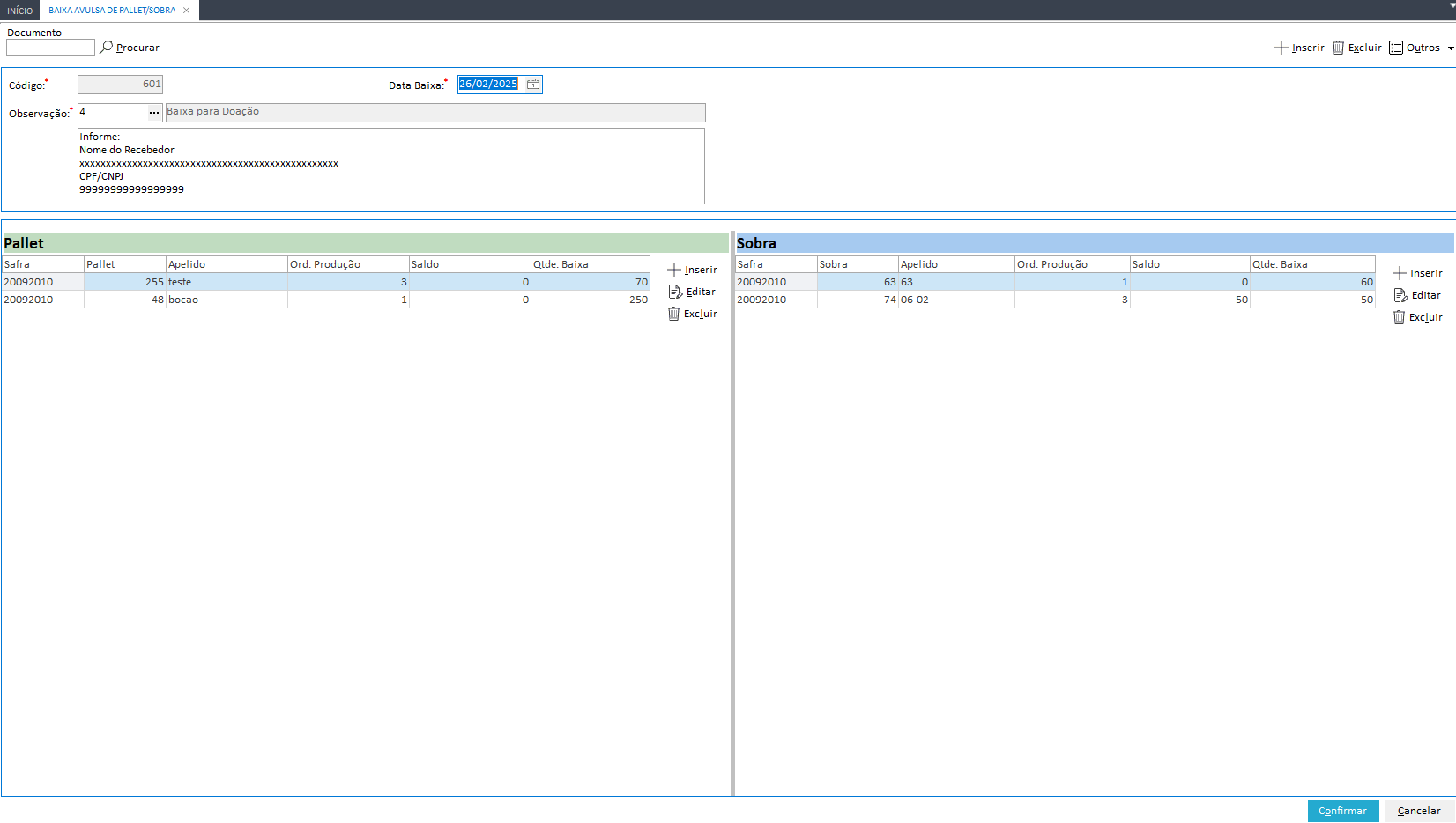Screen dimensions: 1456x823
Task: Click Ord. Produção header in Sobra table
Action: coord(1073,264)
